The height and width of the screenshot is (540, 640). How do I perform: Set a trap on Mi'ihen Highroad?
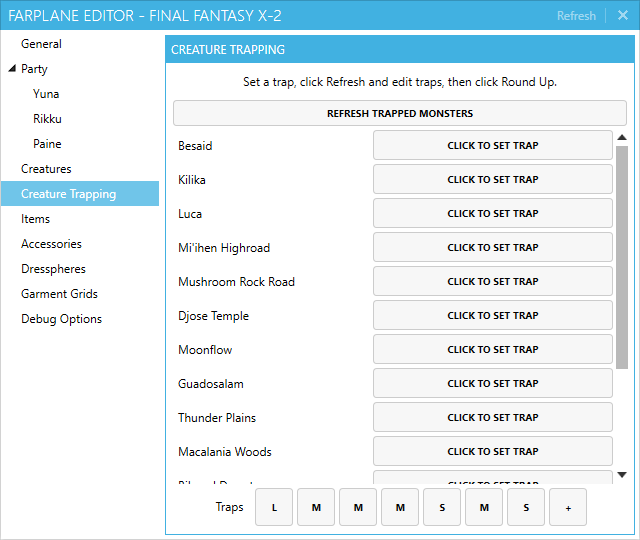493,247
